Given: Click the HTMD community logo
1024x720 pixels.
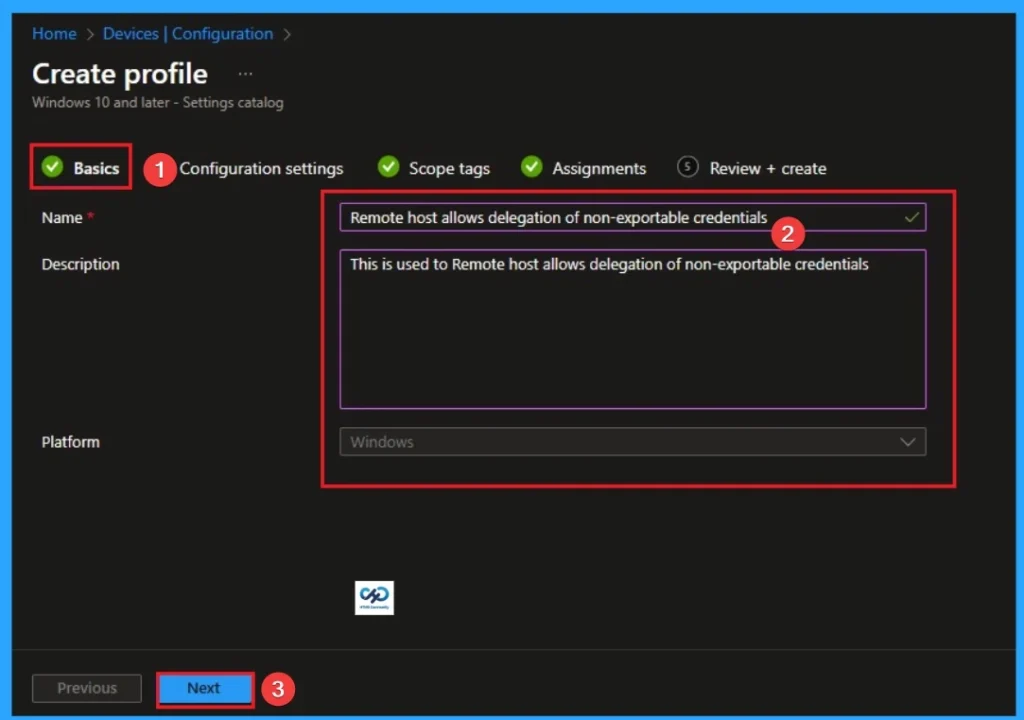Looking at the screenshot, I should pos(373,598).
